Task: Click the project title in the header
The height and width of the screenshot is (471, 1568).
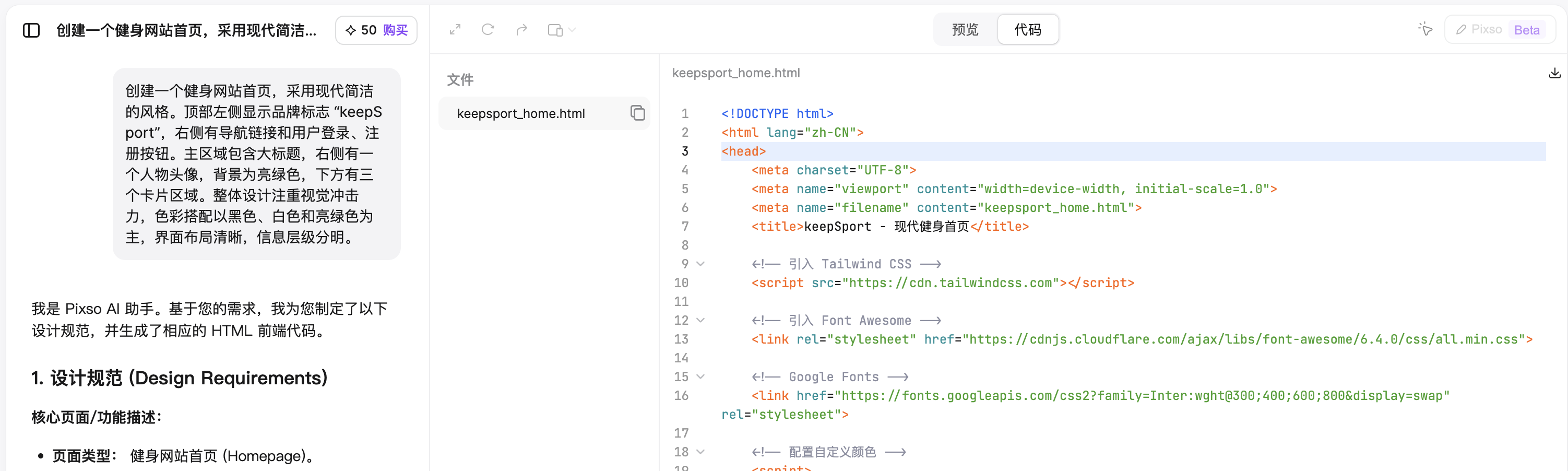Action: click(186, 30)
